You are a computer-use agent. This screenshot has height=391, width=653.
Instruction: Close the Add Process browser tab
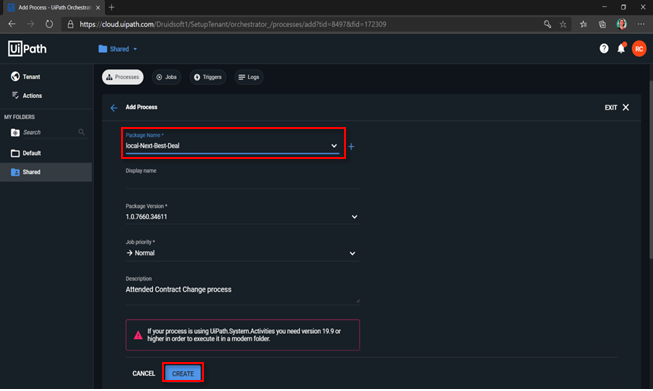point(98,7)
